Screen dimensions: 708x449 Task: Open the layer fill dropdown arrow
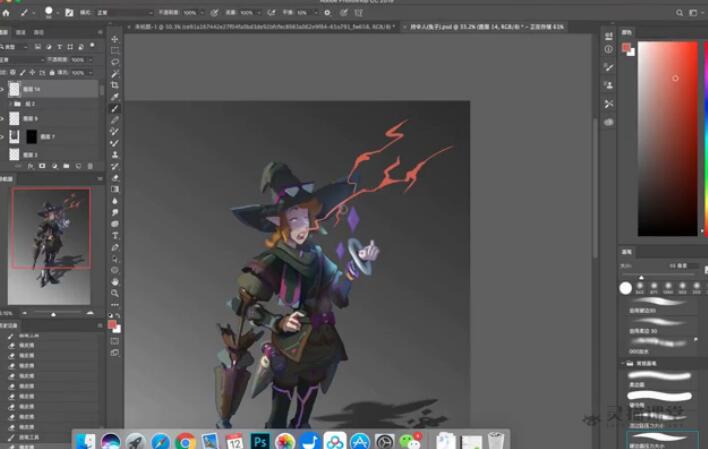(x=90, y=72)
